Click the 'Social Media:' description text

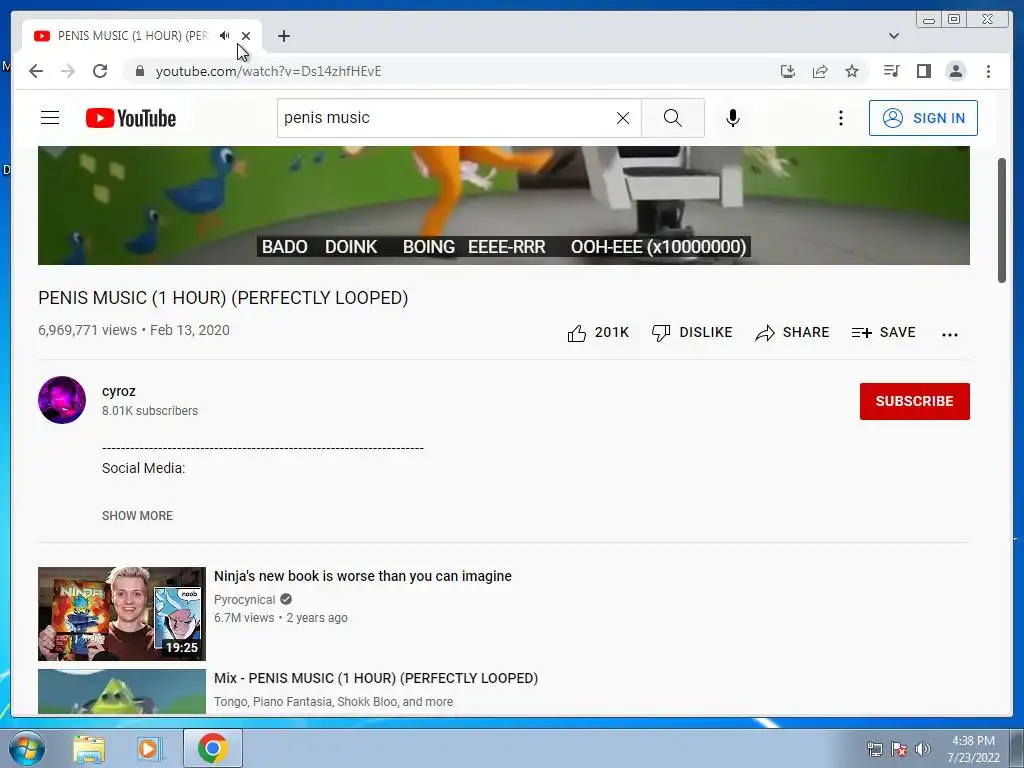pos(144,468)
